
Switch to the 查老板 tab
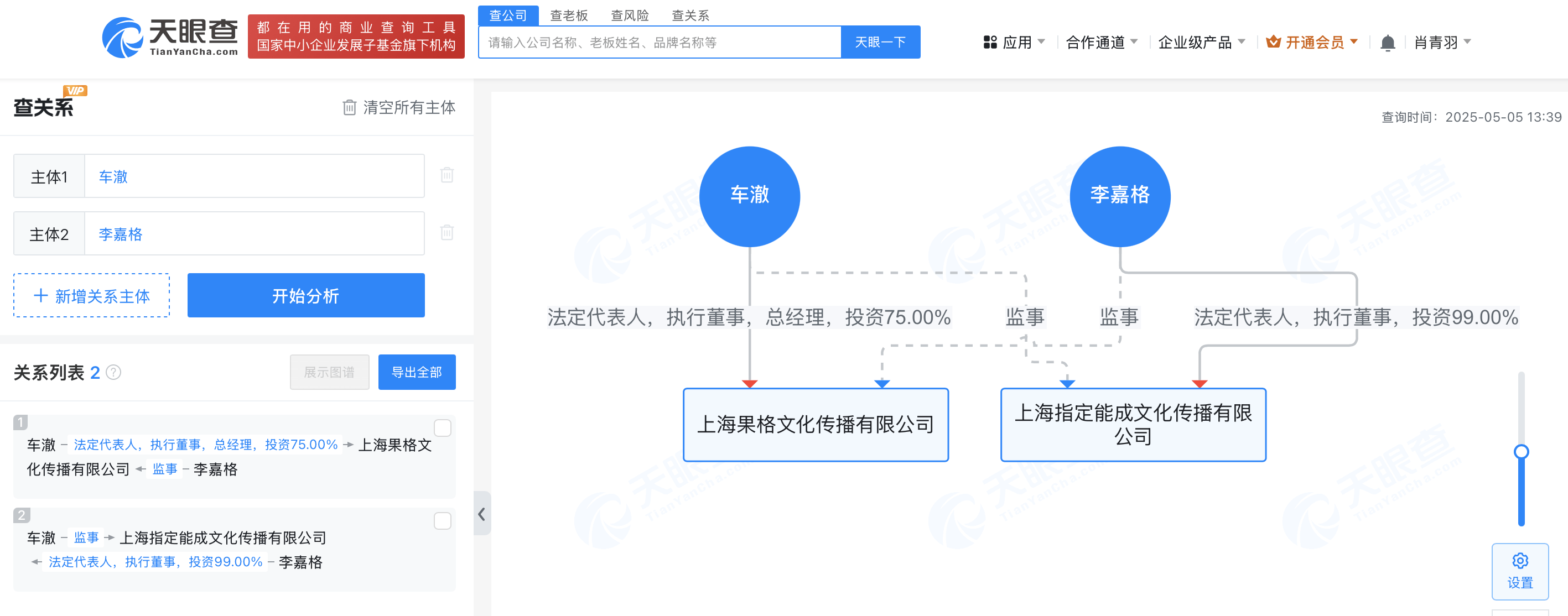569,15
